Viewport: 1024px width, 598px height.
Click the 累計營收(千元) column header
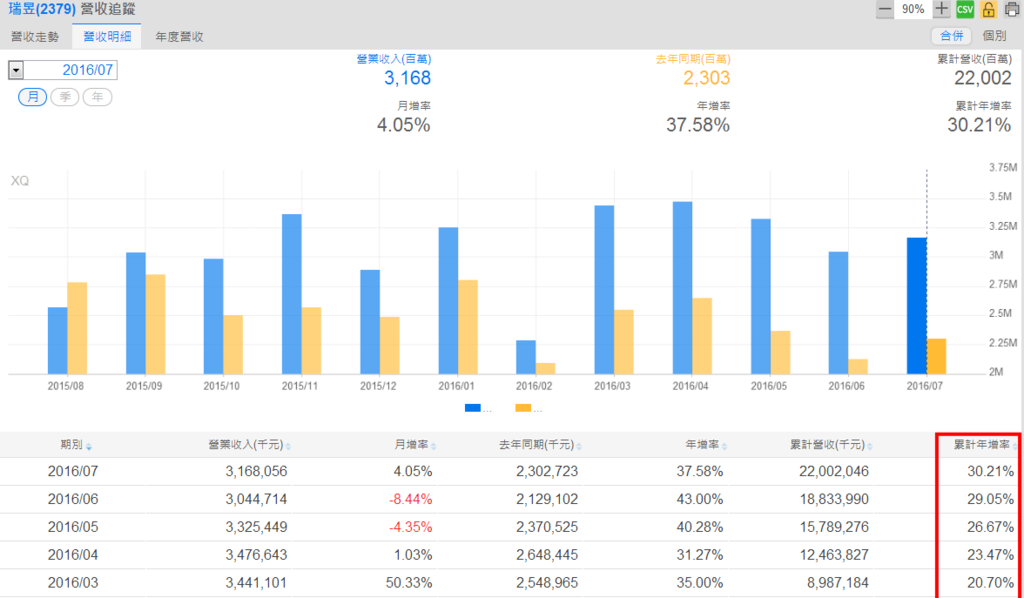827,445
